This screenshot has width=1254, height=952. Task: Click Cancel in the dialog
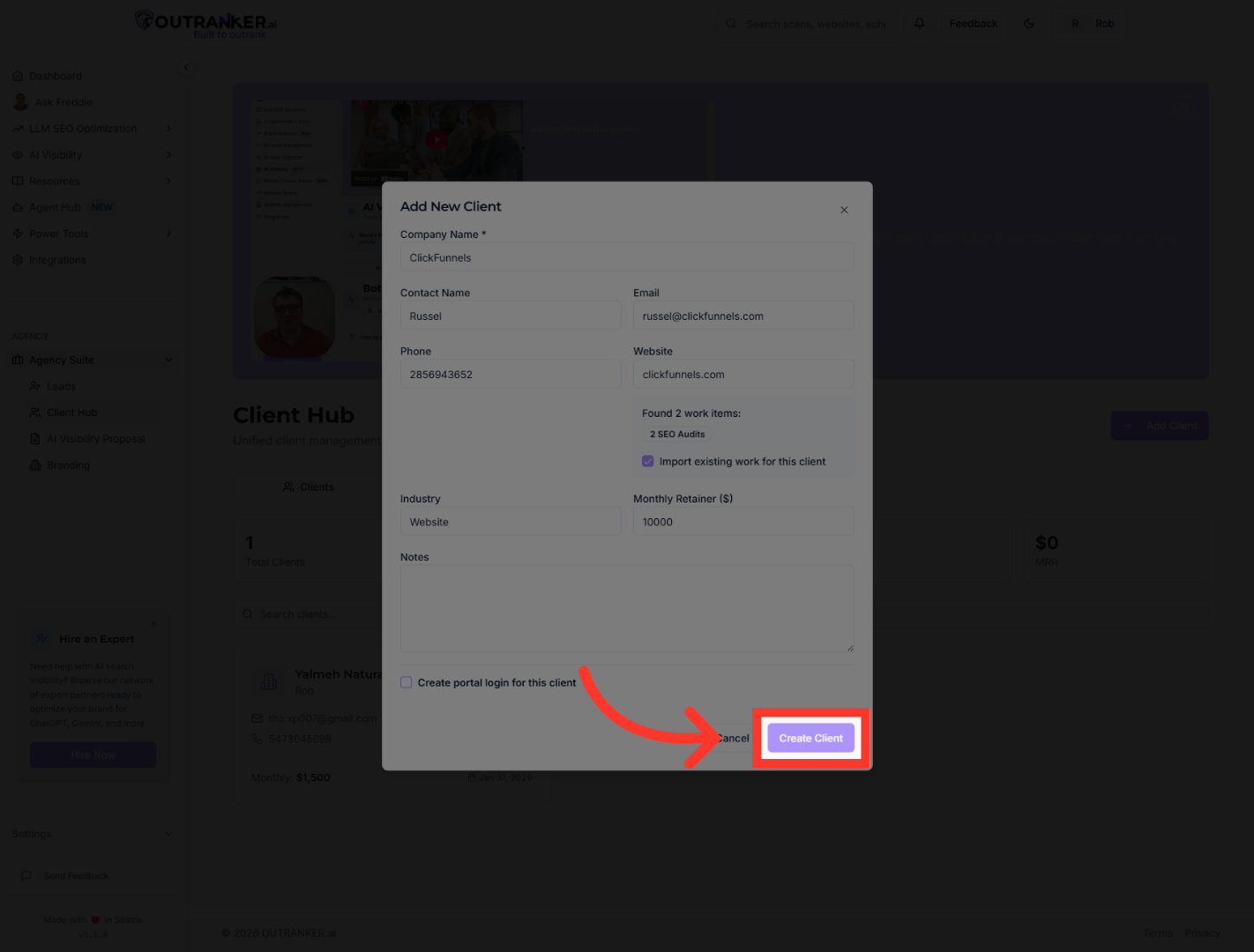(x=731, y=739)
